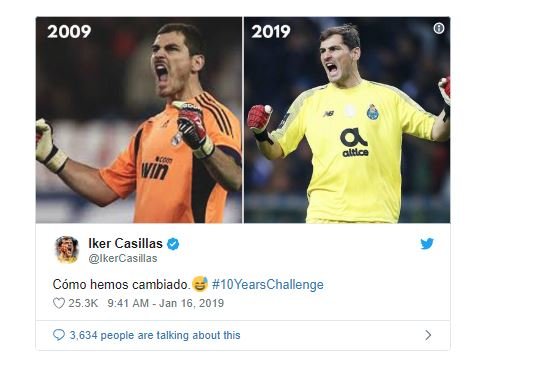Click the grinning sweat emoji in tweet
The height and width of the screenshot is (369, 534).
point(200,284)
